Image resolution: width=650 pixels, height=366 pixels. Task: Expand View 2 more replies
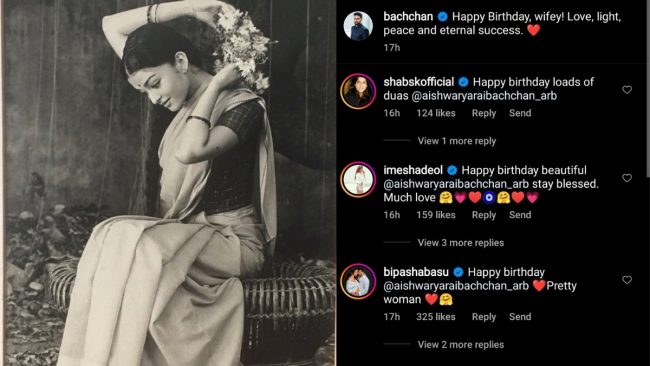[461, 345]
